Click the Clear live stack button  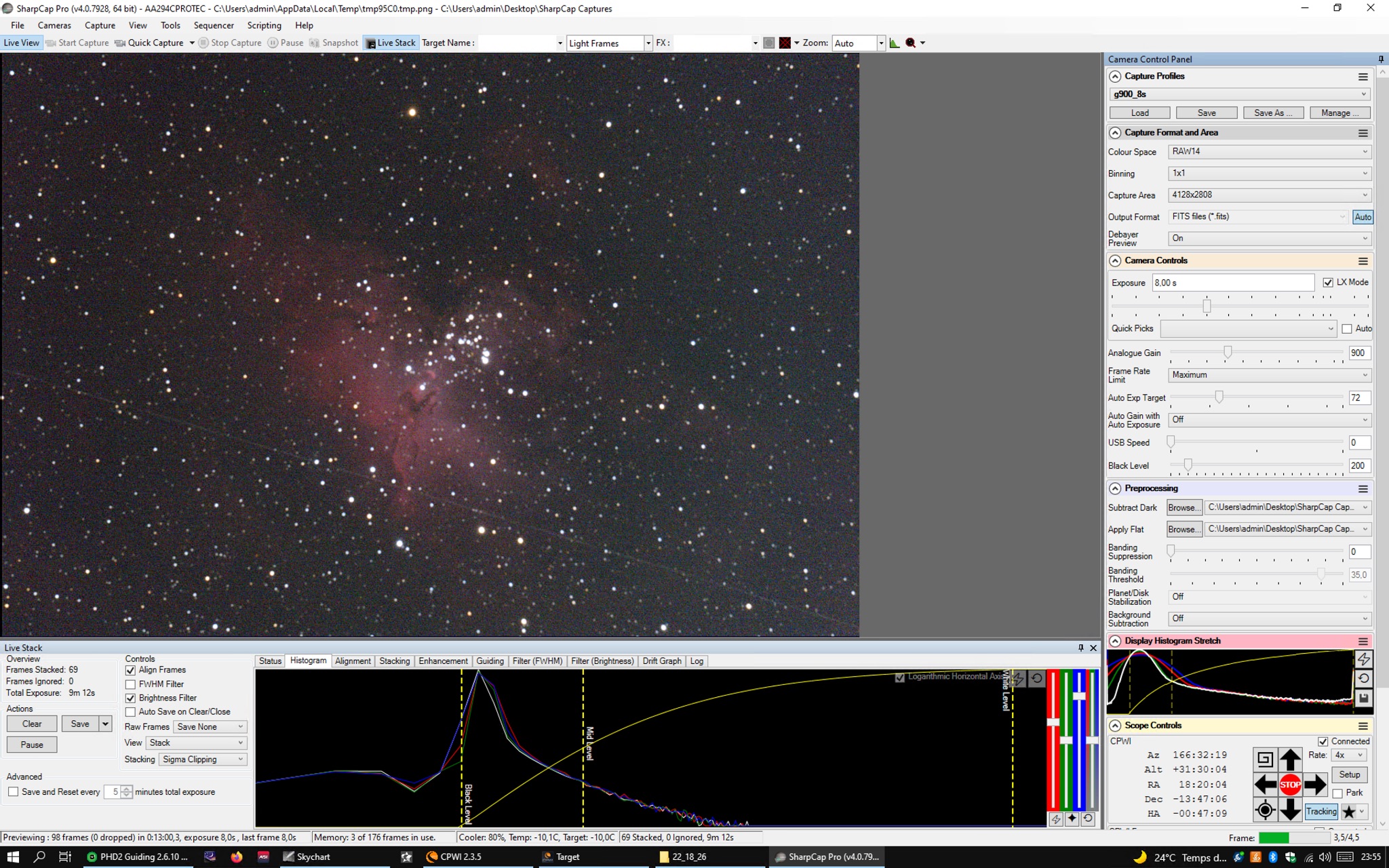tap(32, 724)
